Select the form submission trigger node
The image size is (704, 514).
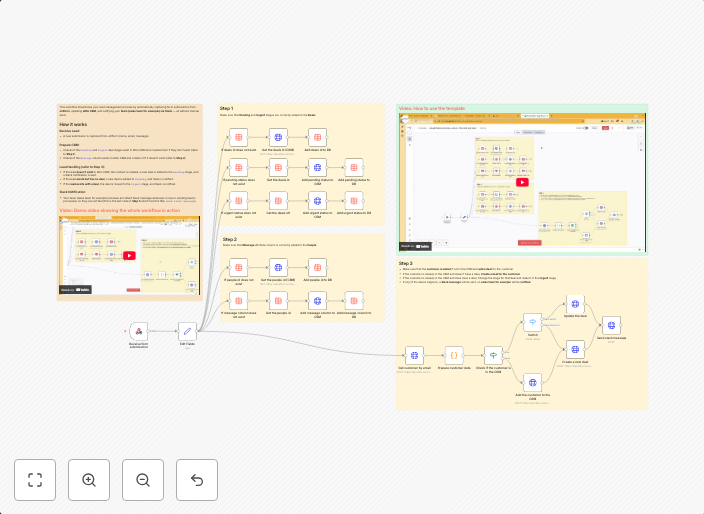140,331
